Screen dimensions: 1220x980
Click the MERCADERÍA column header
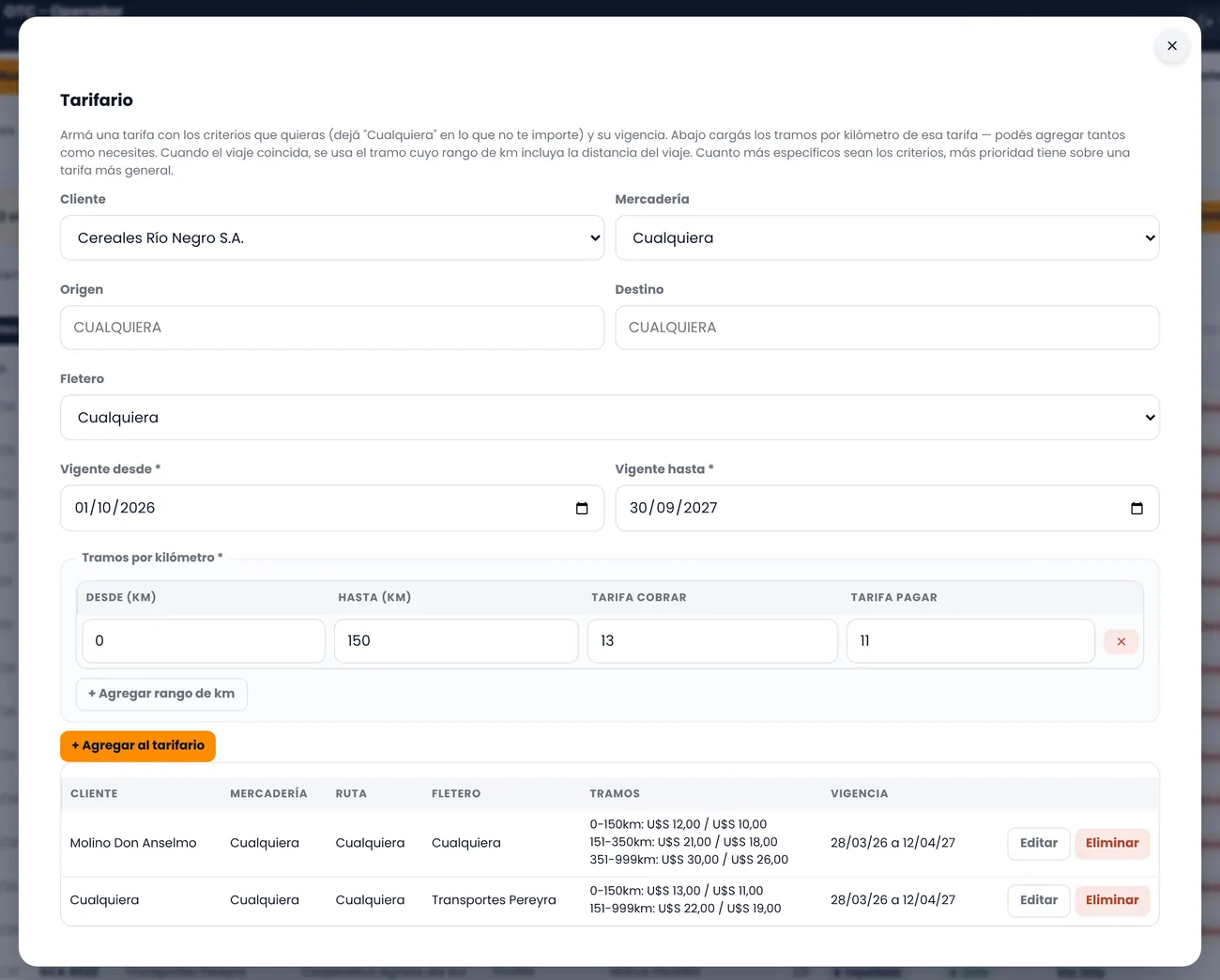click(268, 794)
